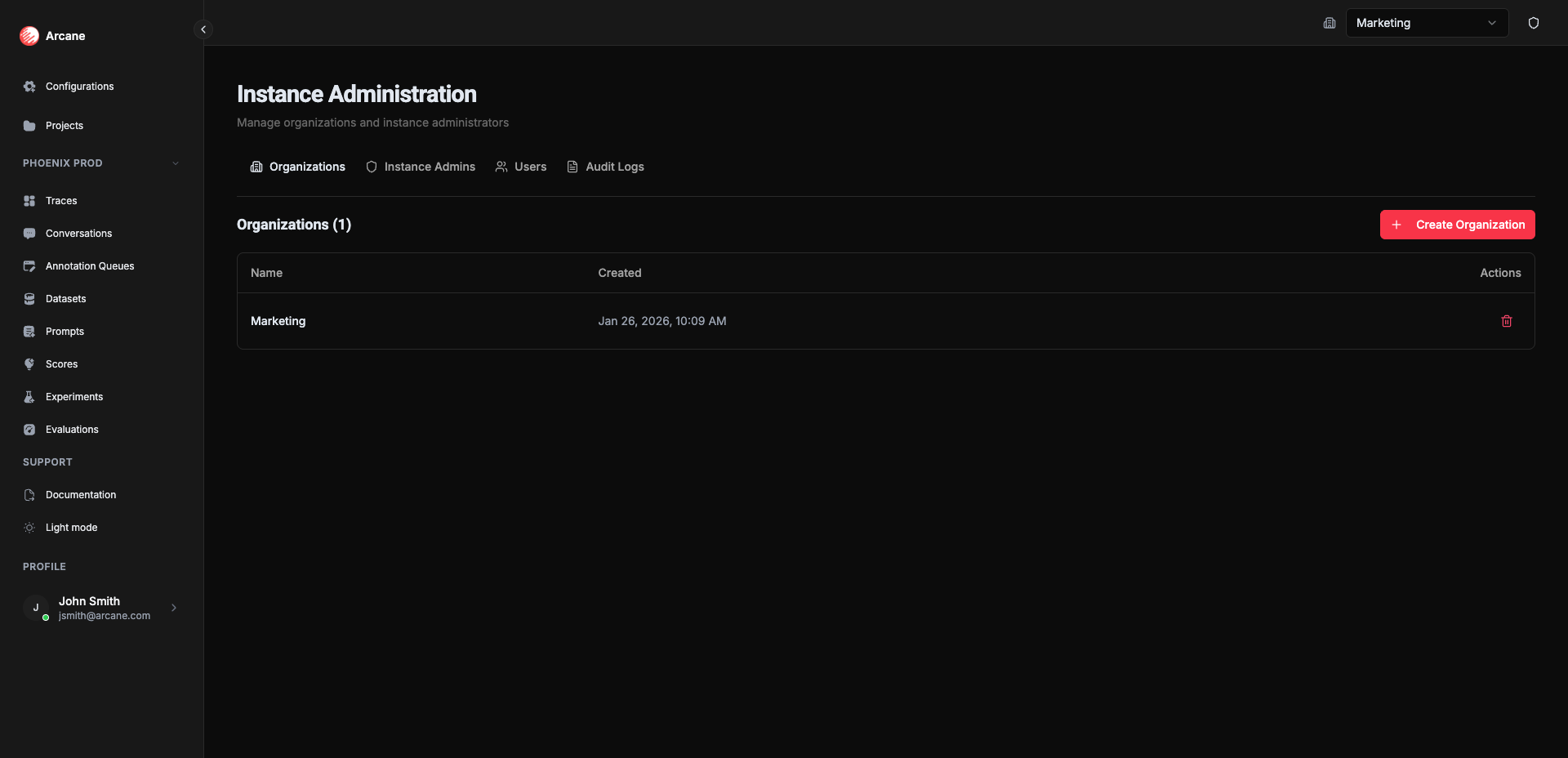
Task: Expand the John Smith profile menu
Action: click(174, 608)
